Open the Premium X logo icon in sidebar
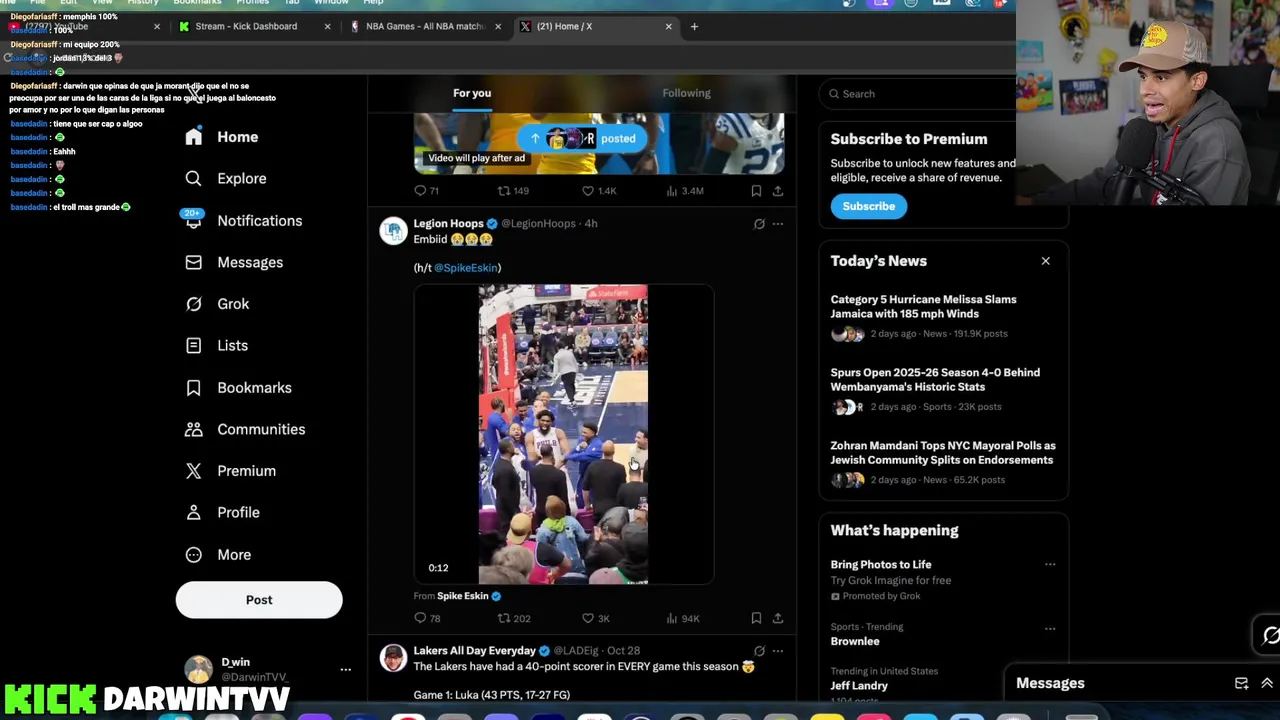 (x=193, y=471)
